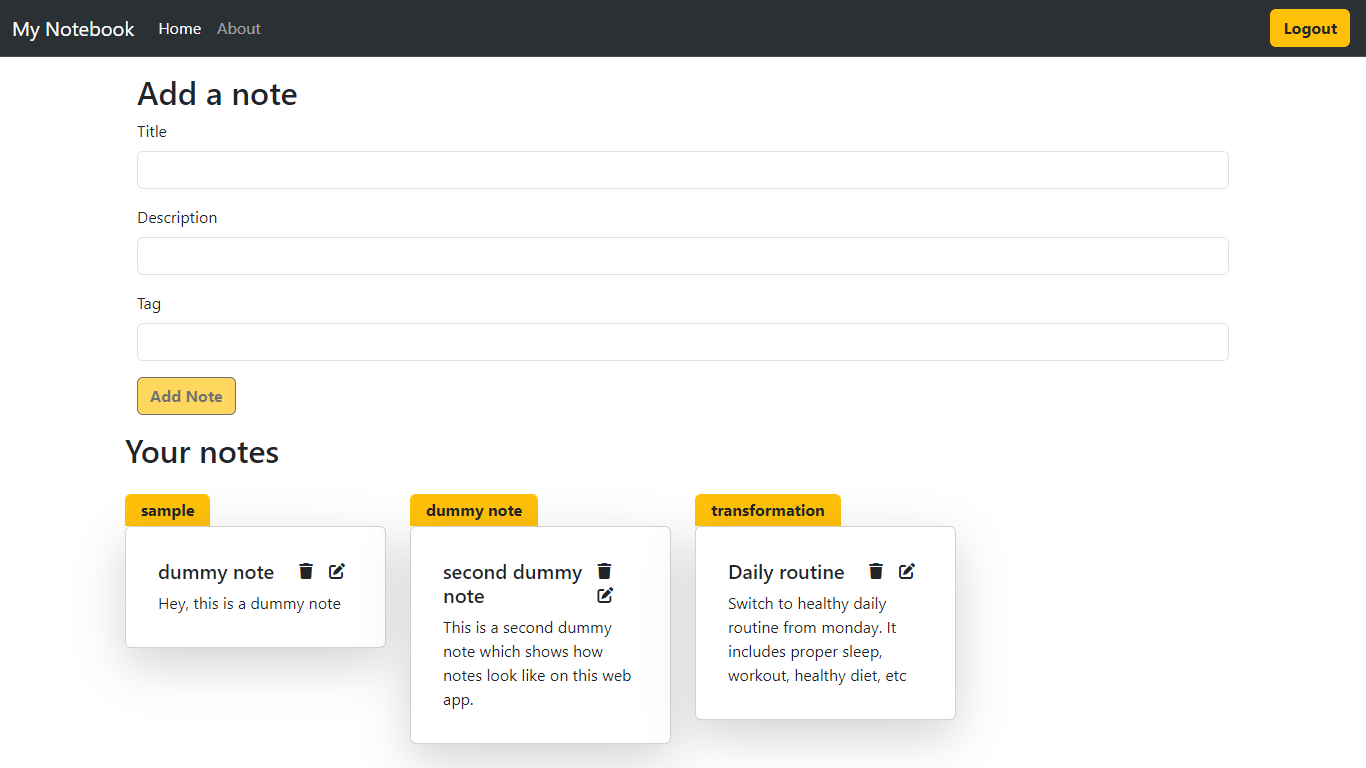Image resolution: width=1366 pixels, height=768 pixels.
Task: Click the 'Add a note' heading
Action: point(217,94)
